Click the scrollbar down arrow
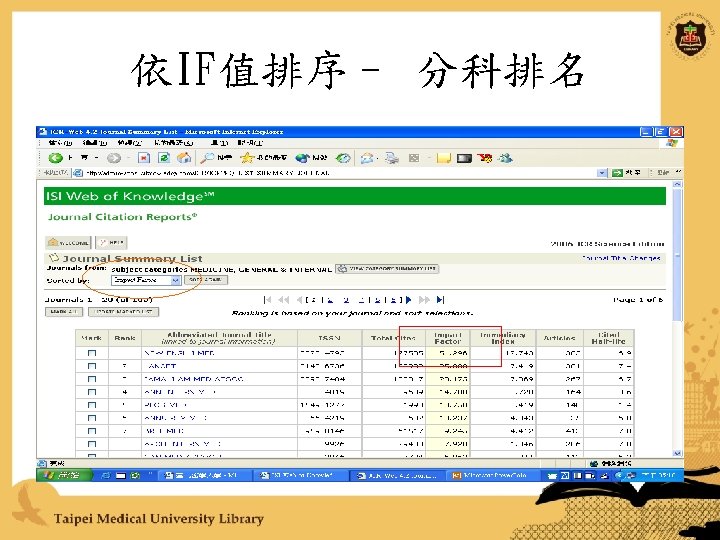Image resolution: width=720 pixels, height=540 pixels. (x=677, y=453)
